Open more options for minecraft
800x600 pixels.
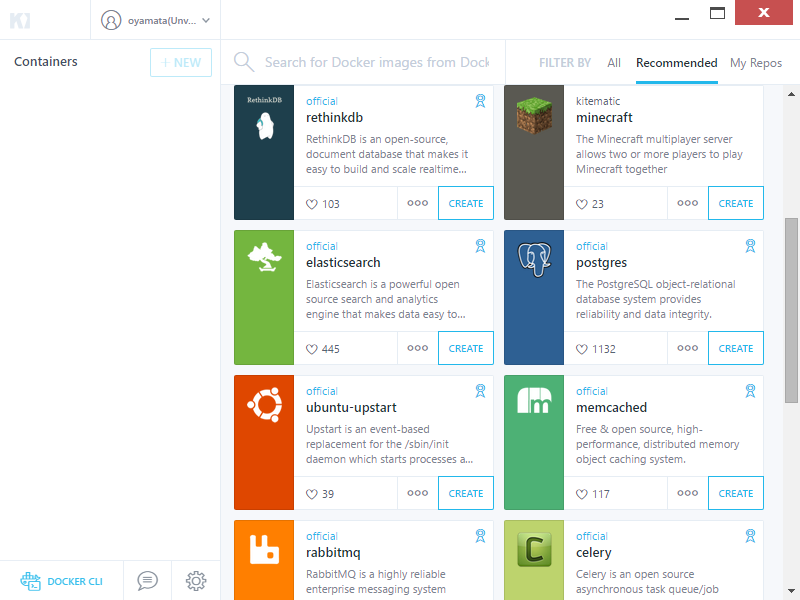tap(687, 203)
